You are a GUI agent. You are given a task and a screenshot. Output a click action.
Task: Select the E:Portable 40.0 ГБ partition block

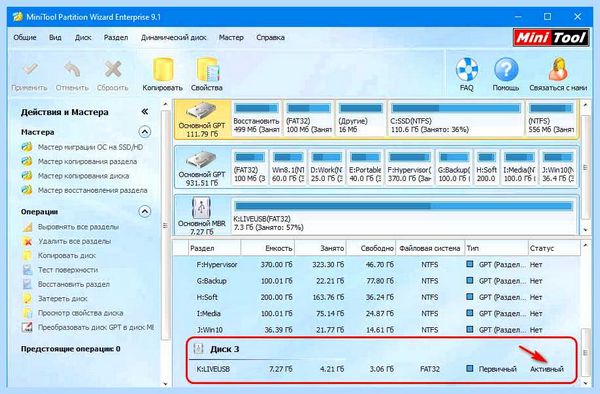[x=365, y=167]
